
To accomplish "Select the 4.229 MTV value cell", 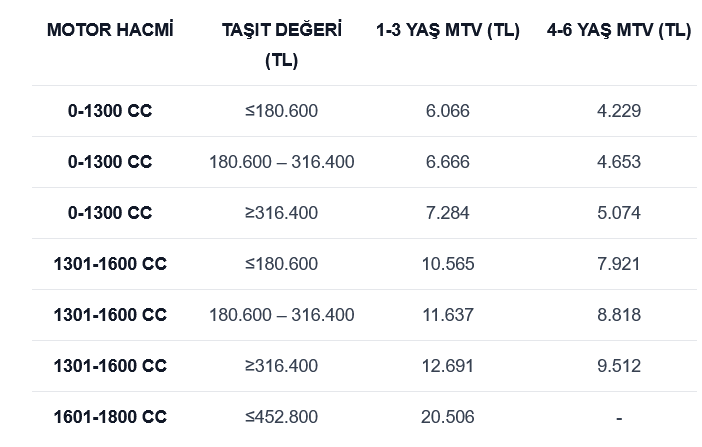I will click(x=618, y=111).
